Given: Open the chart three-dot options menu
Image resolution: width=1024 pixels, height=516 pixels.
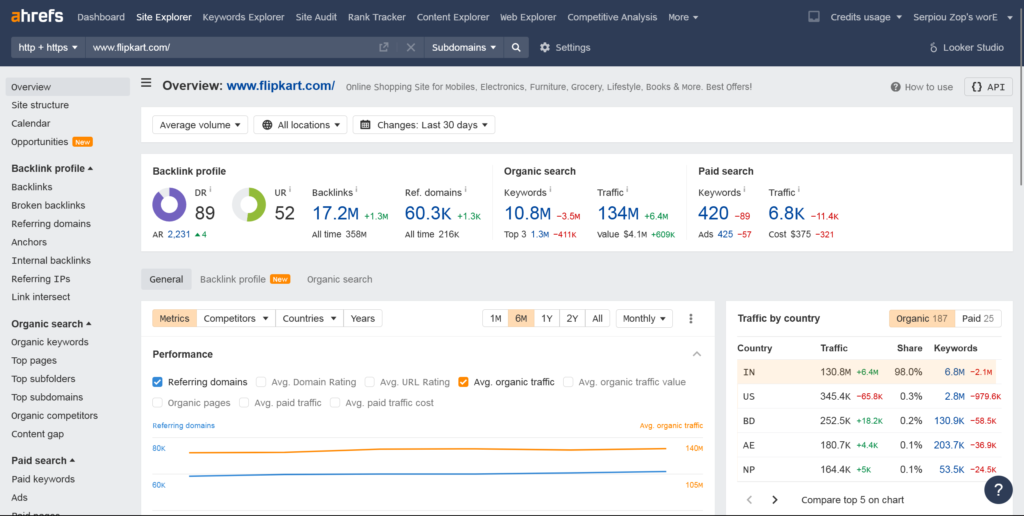Looking at the screenshot, I should click(690, 318).
